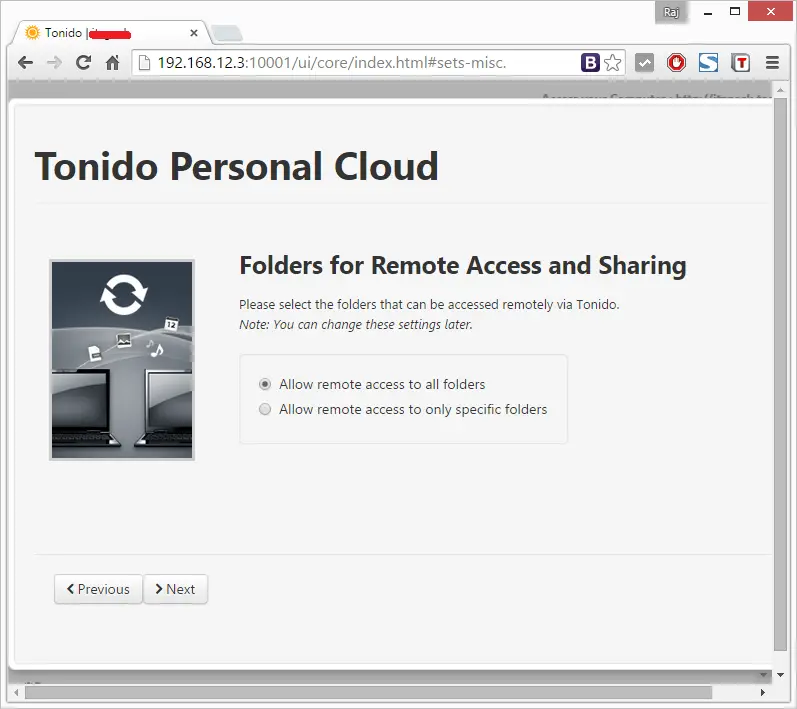This screenshot has height=709, width=797.
Task: Minimize the browser window
Action: coord(708,12)
